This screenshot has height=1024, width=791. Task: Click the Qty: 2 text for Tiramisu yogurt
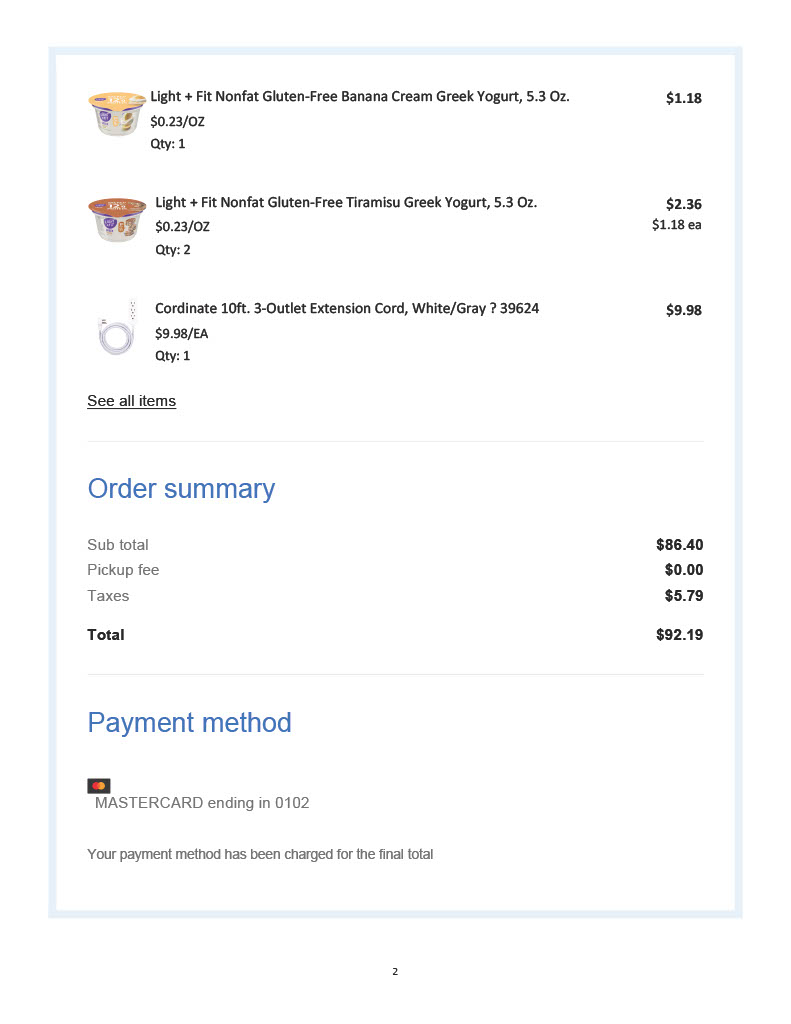coord(172,250)
